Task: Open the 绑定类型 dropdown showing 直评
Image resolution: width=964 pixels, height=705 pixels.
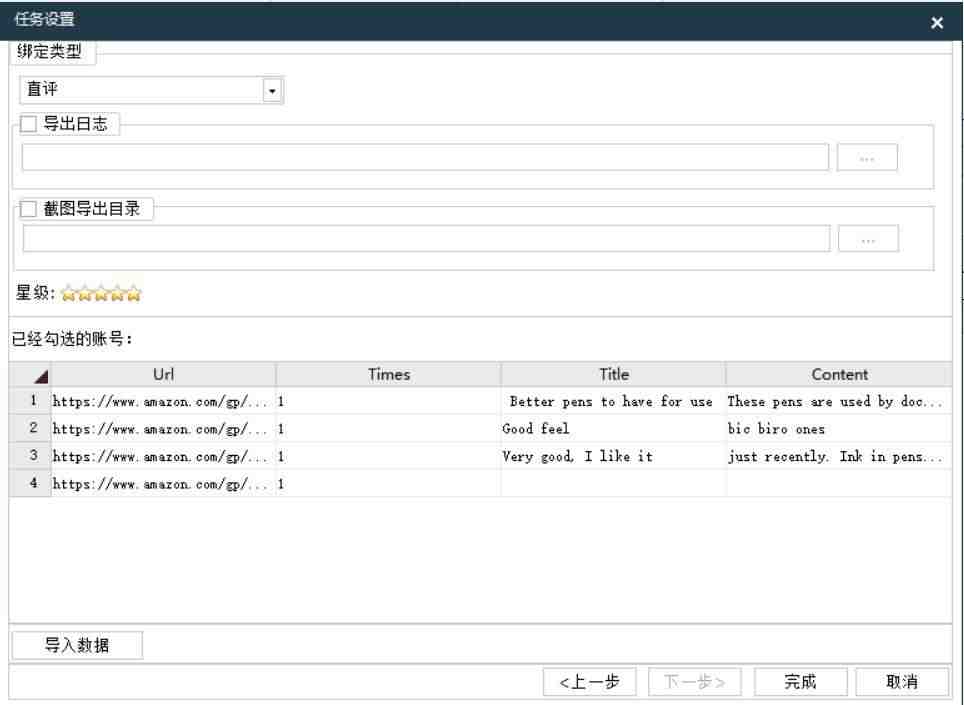Action: click(272, 90)
